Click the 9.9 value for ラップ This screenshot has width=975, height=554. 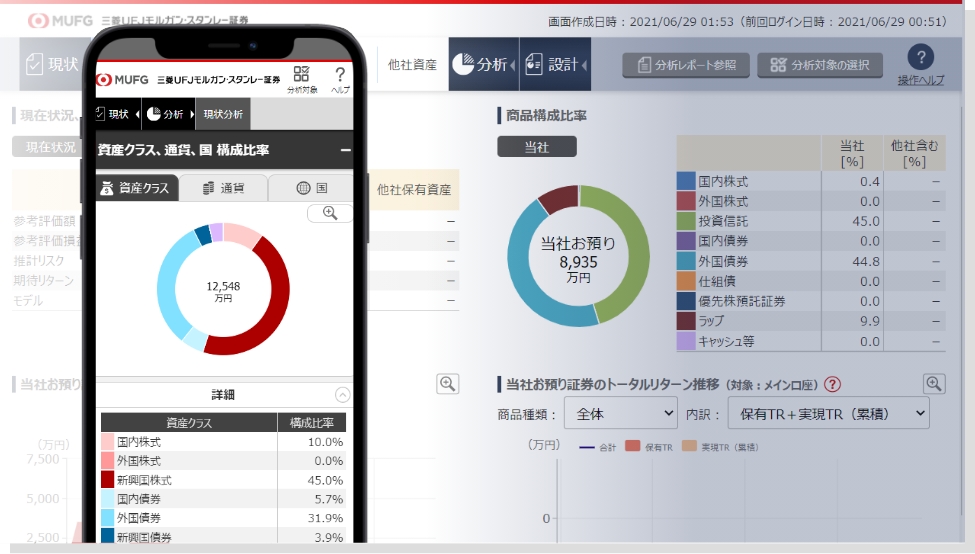(x=870, y=321)
